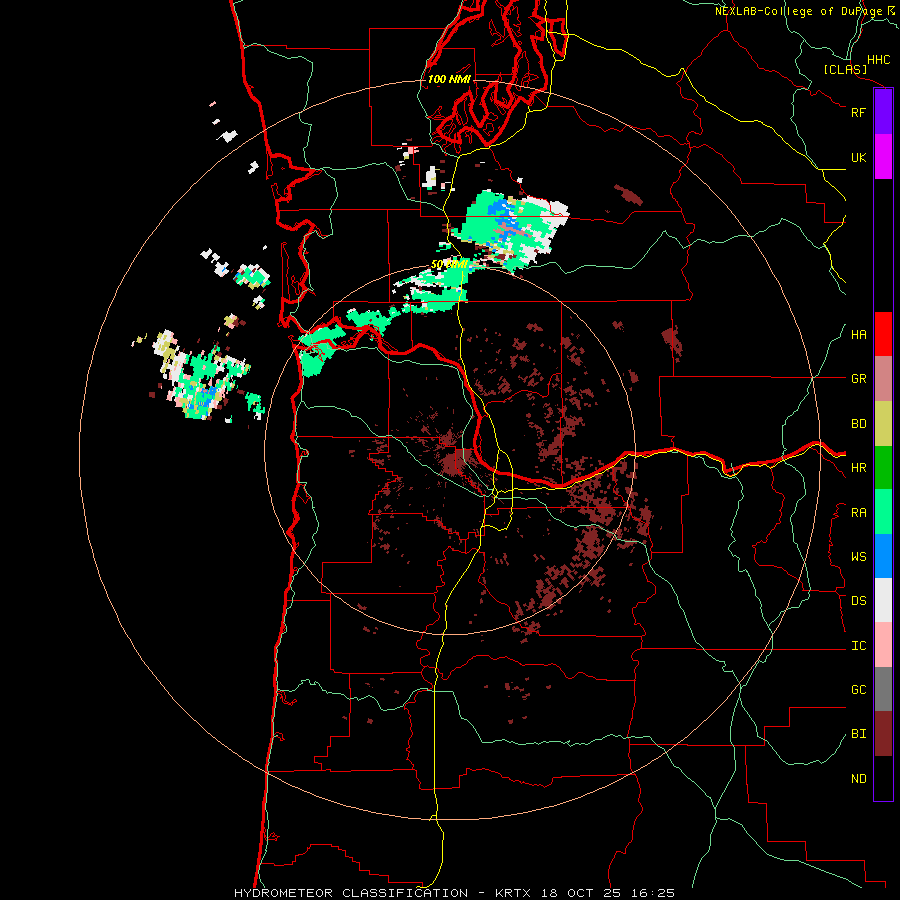This screenshot has height=900, width=900.
Task: Click the red HA legend swatch
Action: (883, 334)
